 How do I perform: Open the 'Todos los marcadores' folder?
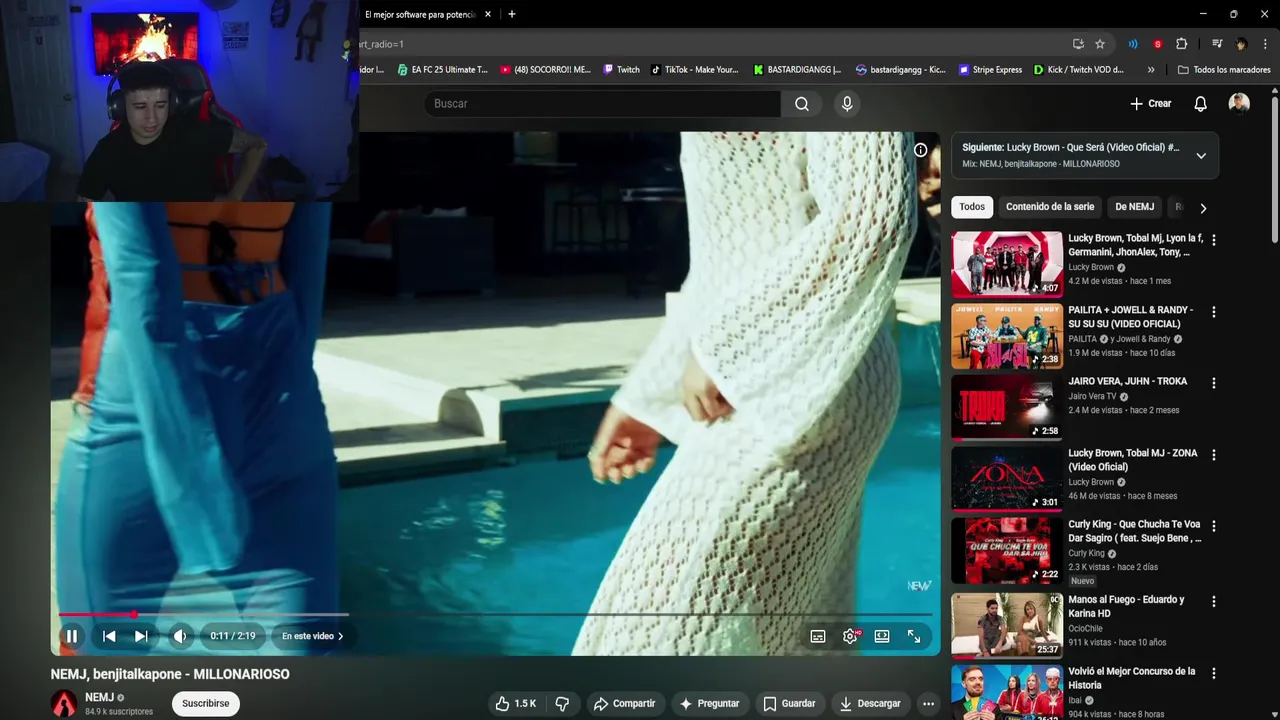[x=1224, y=70]
